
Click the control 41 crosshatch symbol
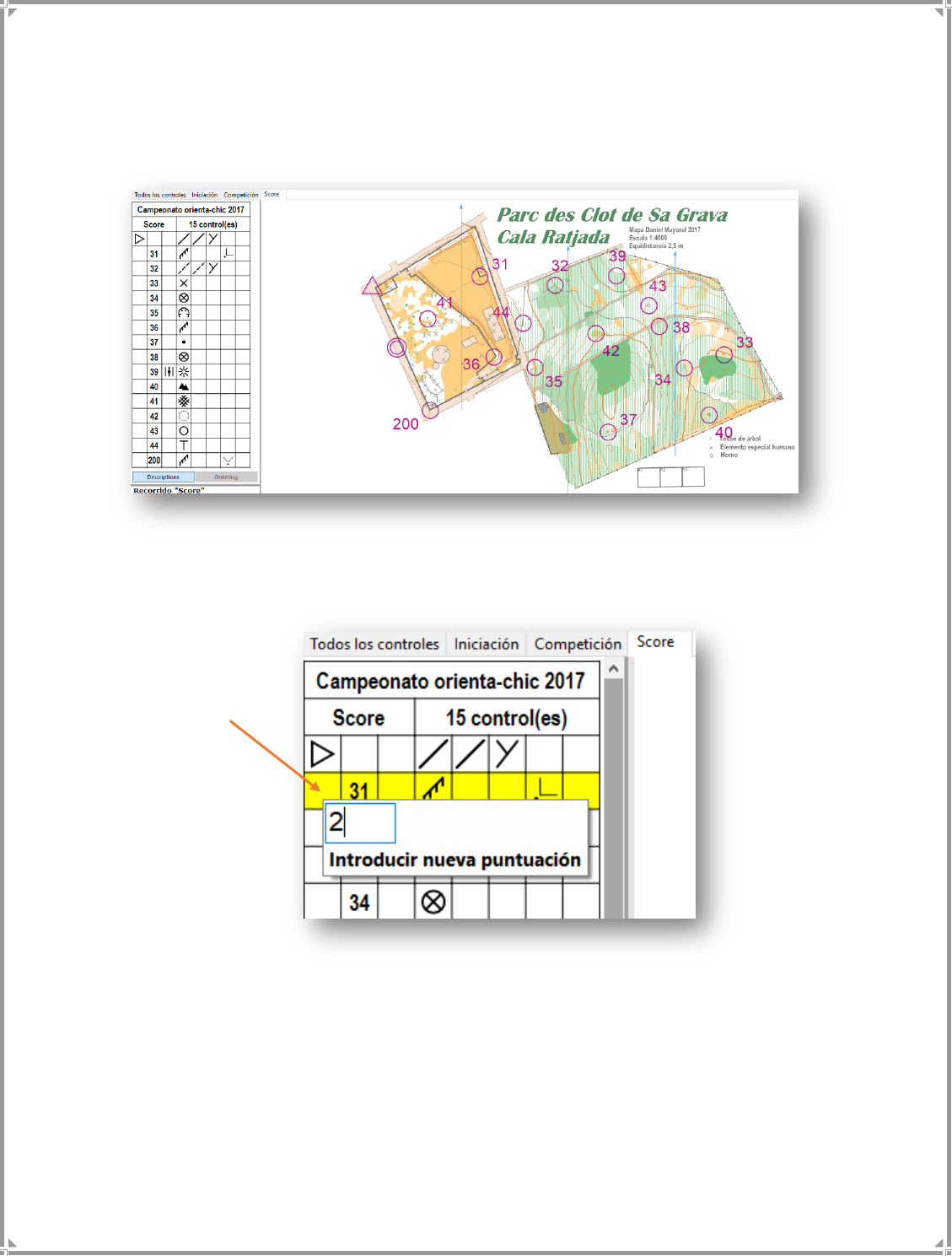pyautogui.click(x=184, y=402)
